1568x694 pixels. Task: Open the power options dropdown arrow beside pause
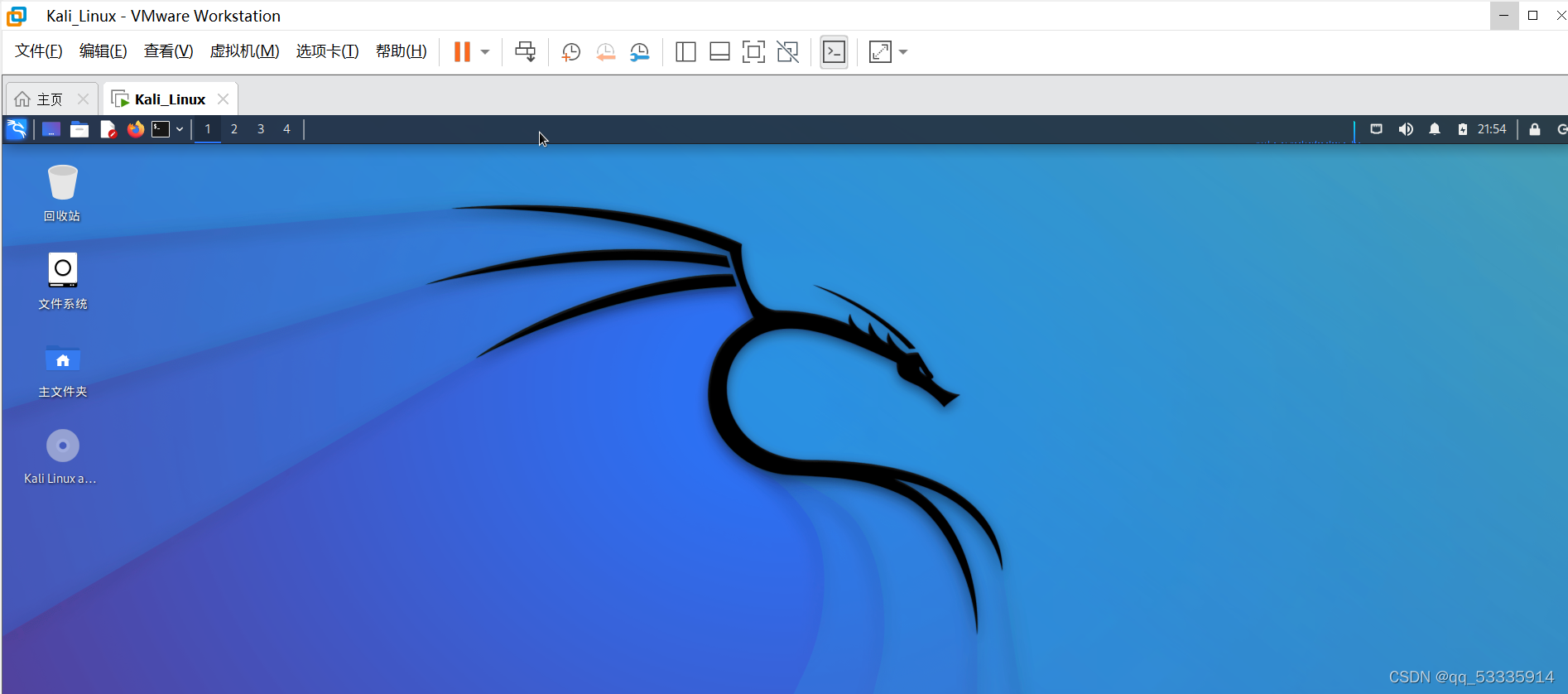(x=485, y=52)
